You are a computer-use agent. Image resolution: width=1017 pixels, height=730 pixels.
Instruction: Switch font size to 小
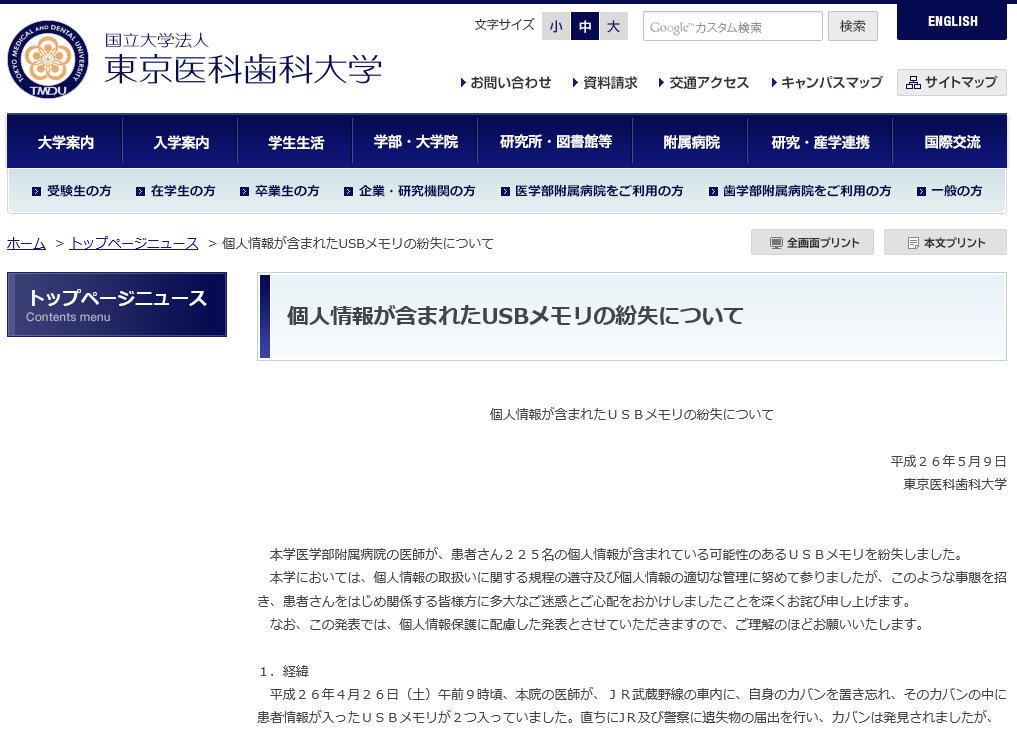pyautogui.click(x=556, y=27)
